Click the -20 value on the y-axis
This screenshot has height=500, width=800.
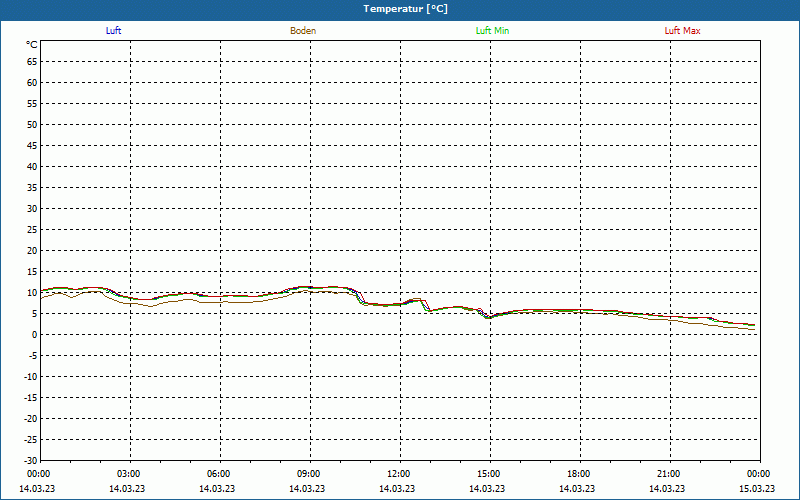pos(31,419)
